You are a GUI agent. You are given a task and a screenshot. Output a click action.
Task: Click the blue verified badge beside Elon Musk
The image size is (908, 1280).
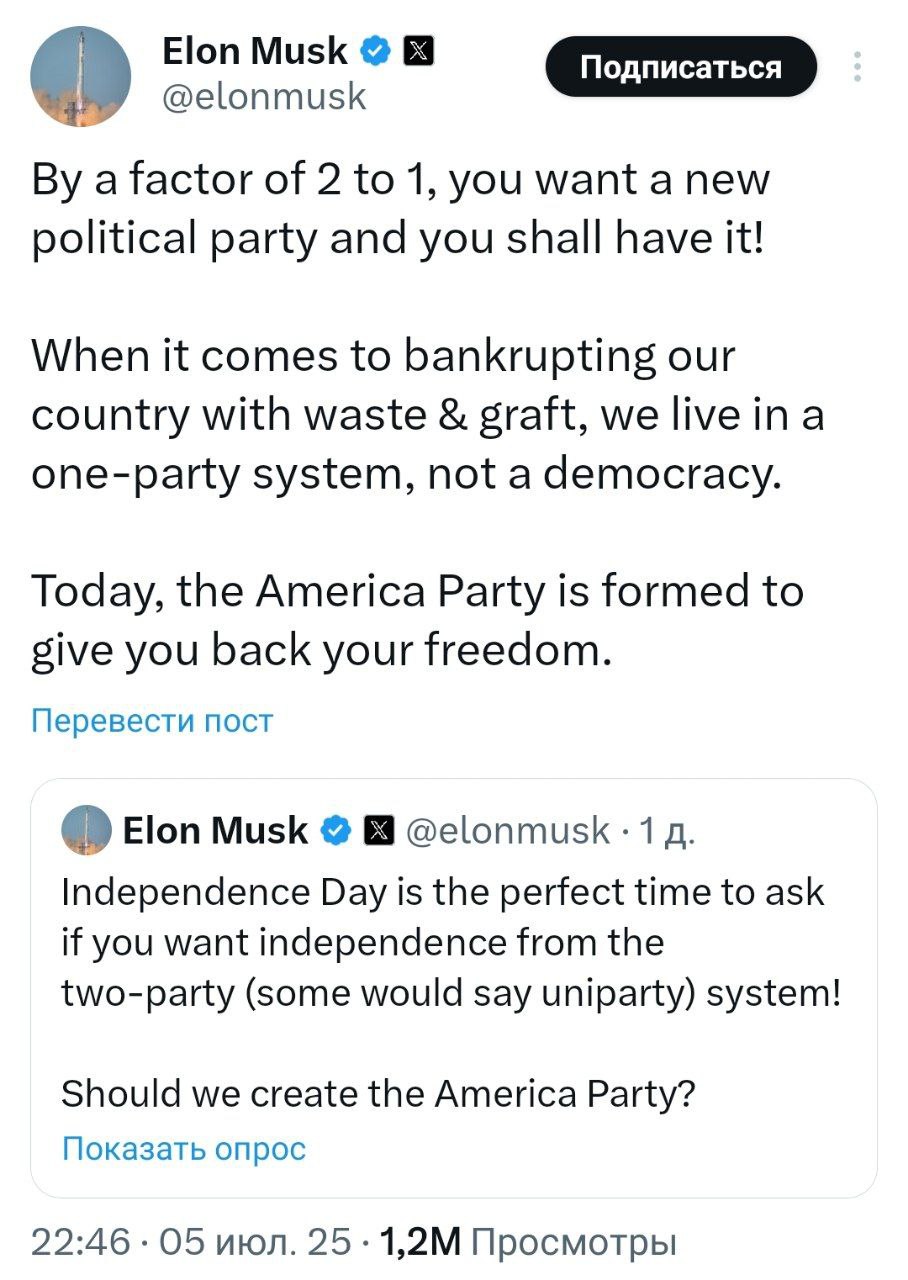(375, 50)
